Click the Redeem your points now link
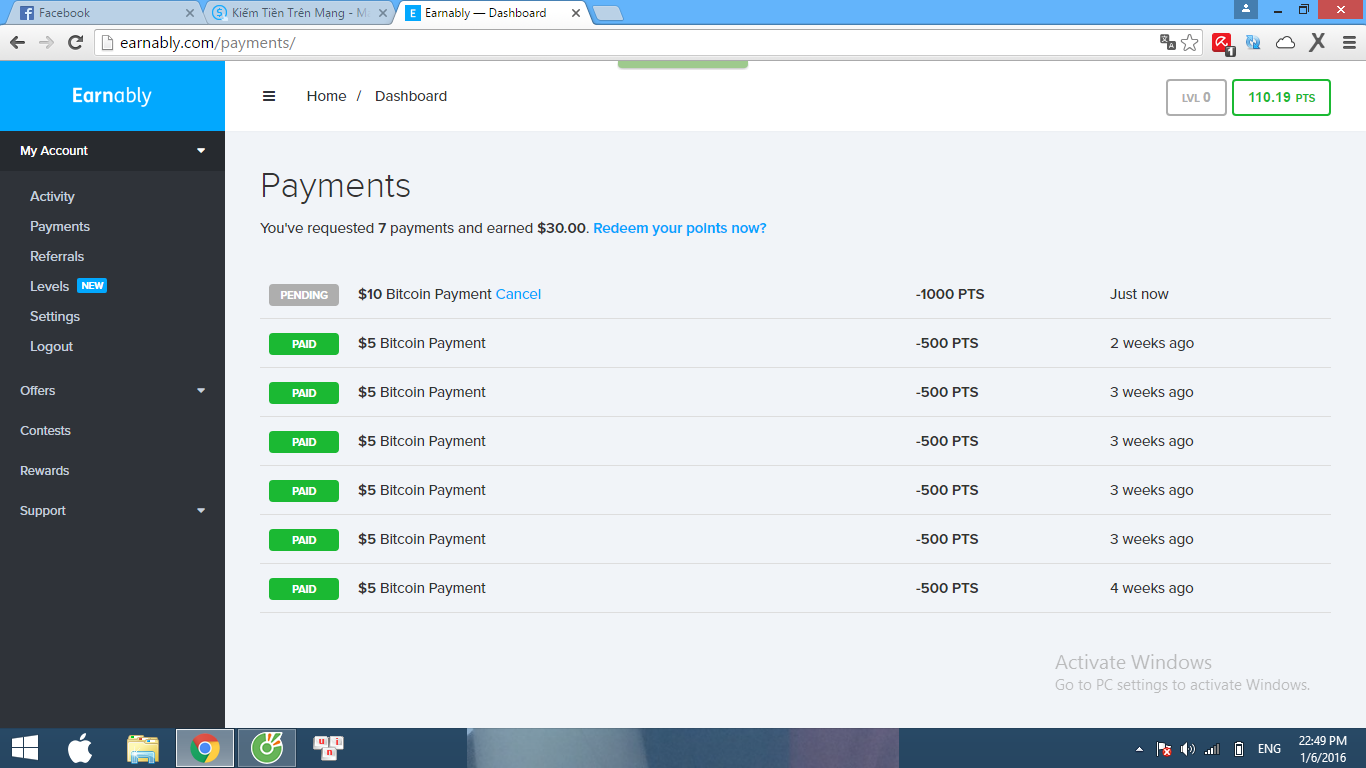Screen dimensions: 1366x768 click(x=680, y=228)
